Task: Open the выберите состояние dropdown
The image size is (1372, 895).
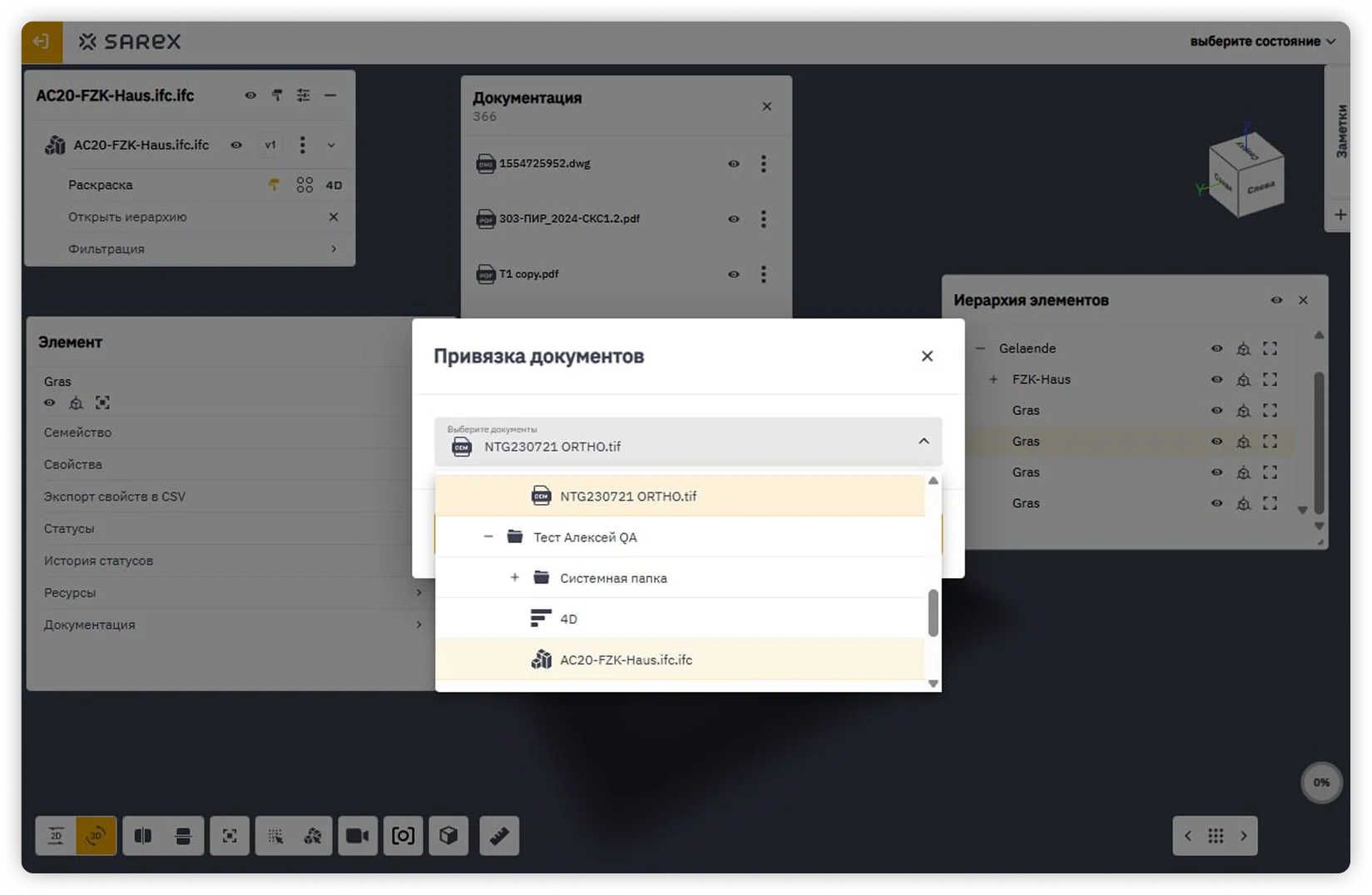Action: (x=1261, y=42)
